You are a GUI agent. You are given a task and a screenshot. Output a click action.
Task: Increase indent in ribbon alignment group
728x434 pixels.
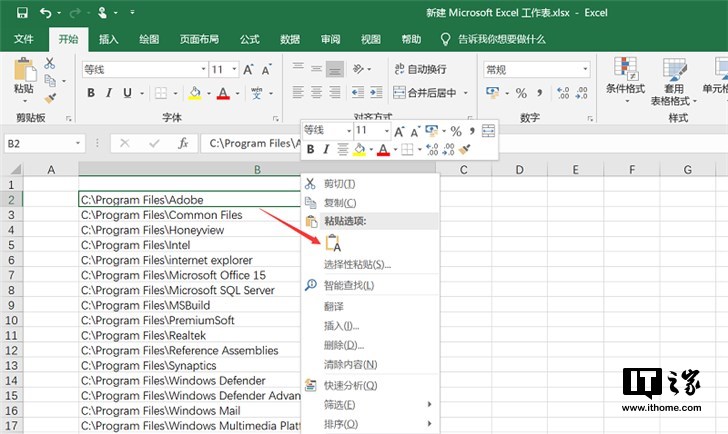click(x=376, y=92)
